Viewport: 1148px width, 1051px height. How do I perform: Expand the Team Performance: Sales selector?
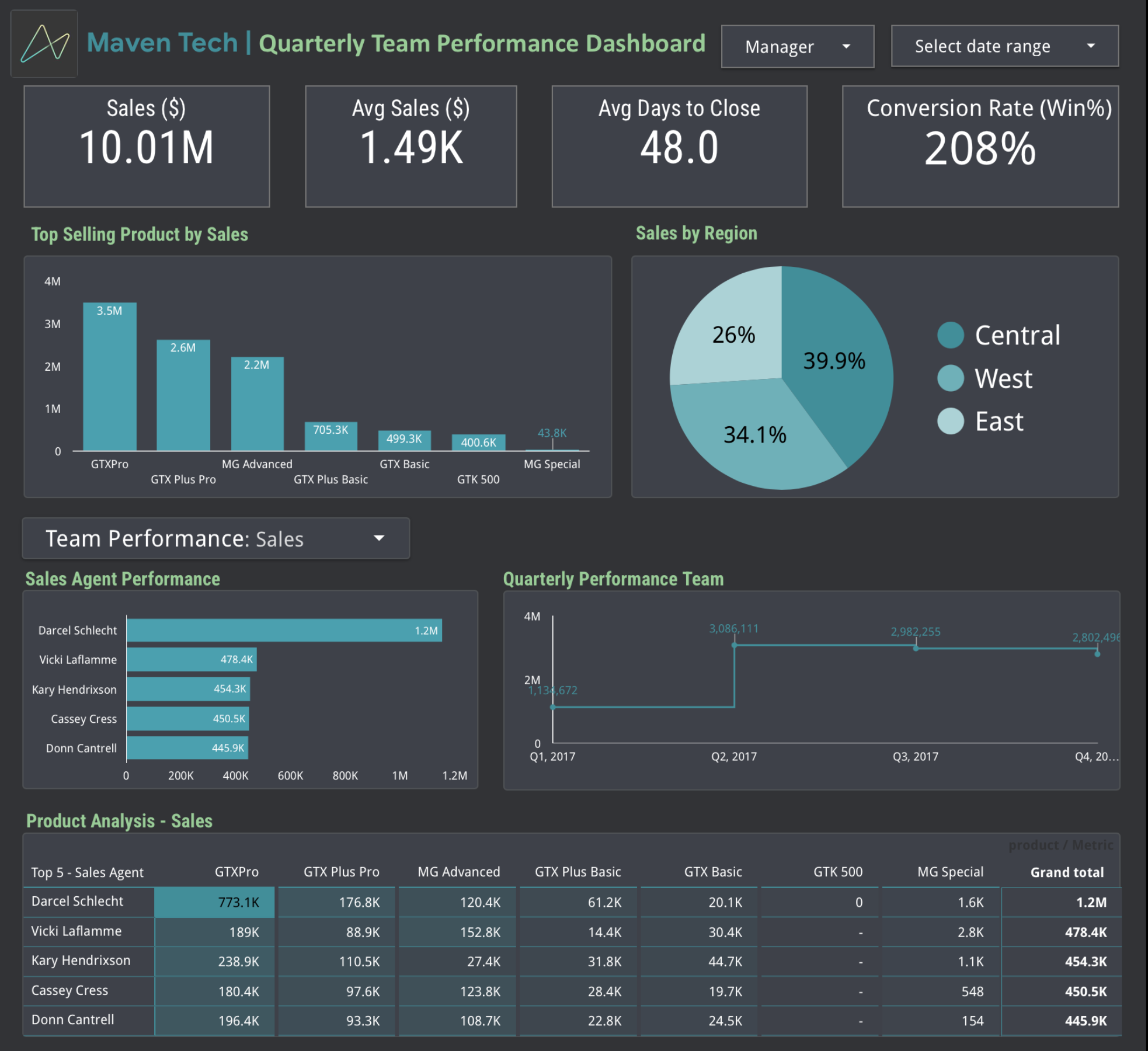pyautogui.click(x=215, y=538)
